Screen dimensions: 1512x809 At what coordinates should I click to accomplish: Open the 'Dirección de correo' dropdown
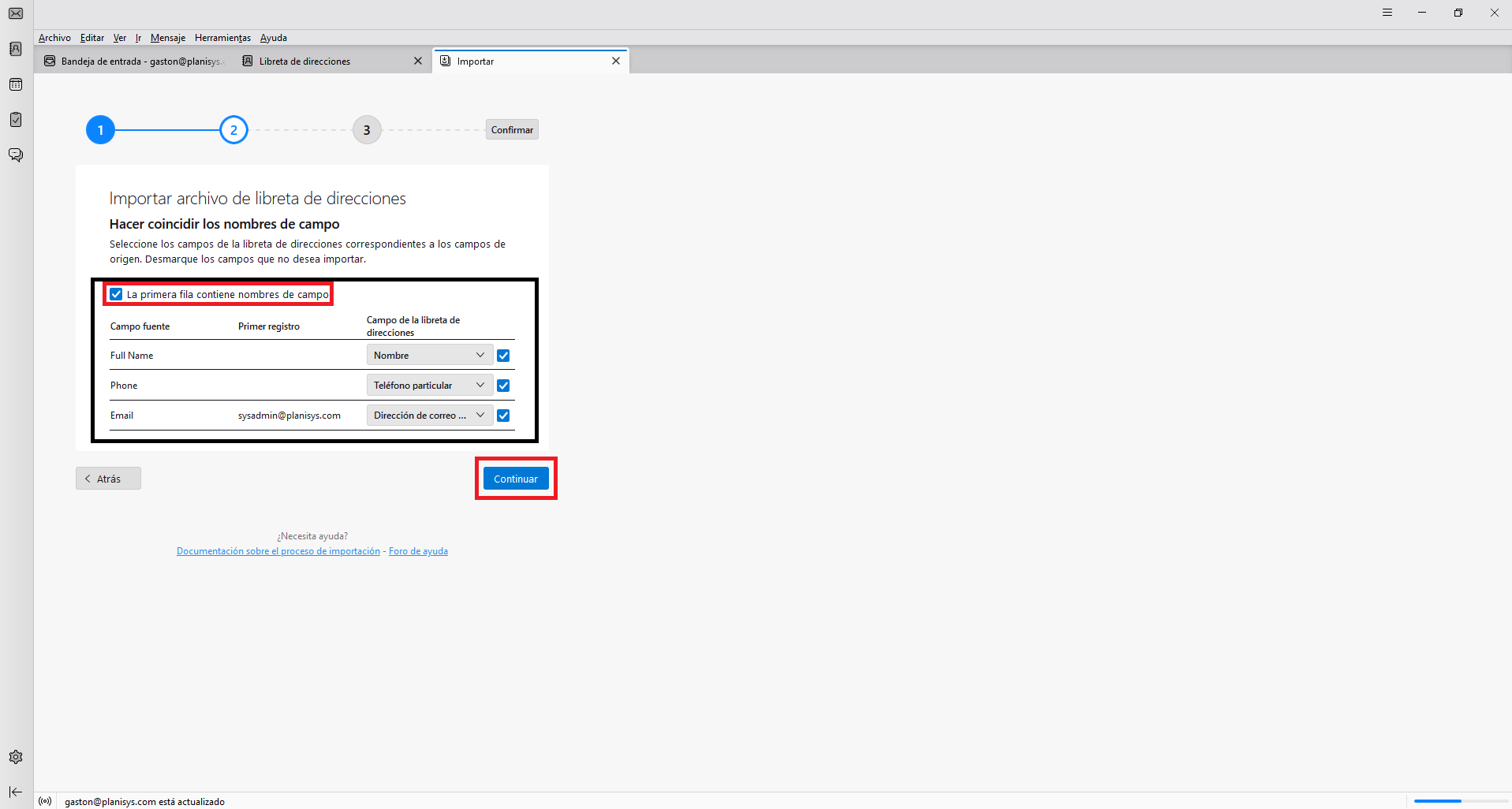(429, 416)
